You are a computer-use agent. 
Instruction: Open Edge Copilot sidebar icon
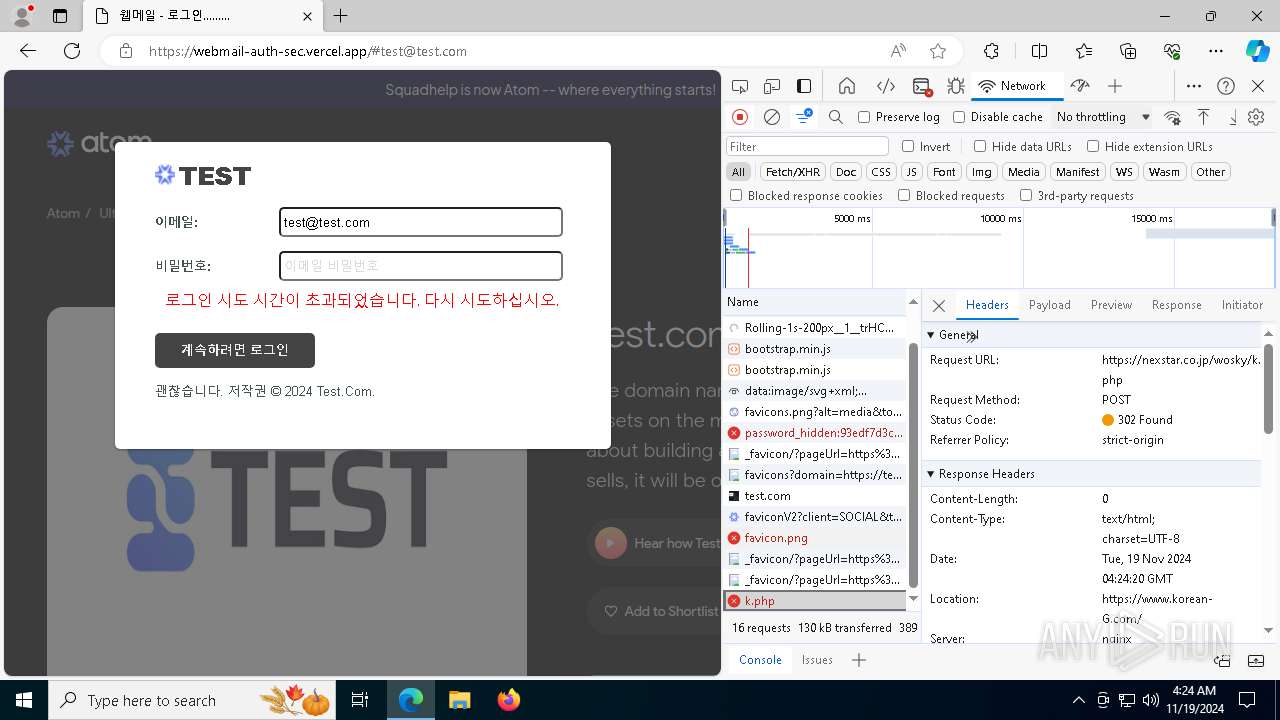coord(1256,51)
